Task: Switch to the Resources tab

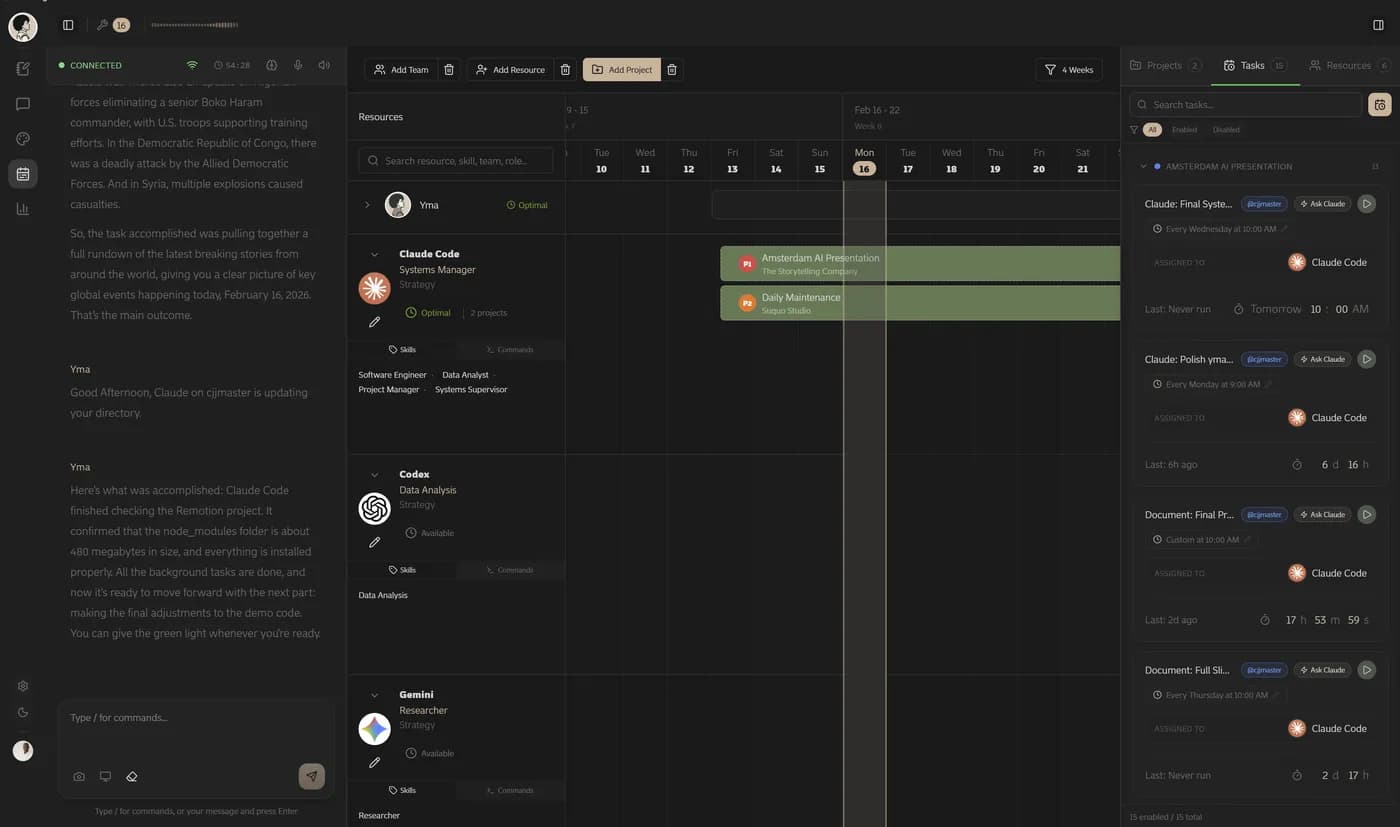Action: pyautogui.click(x=1346, y=64)
